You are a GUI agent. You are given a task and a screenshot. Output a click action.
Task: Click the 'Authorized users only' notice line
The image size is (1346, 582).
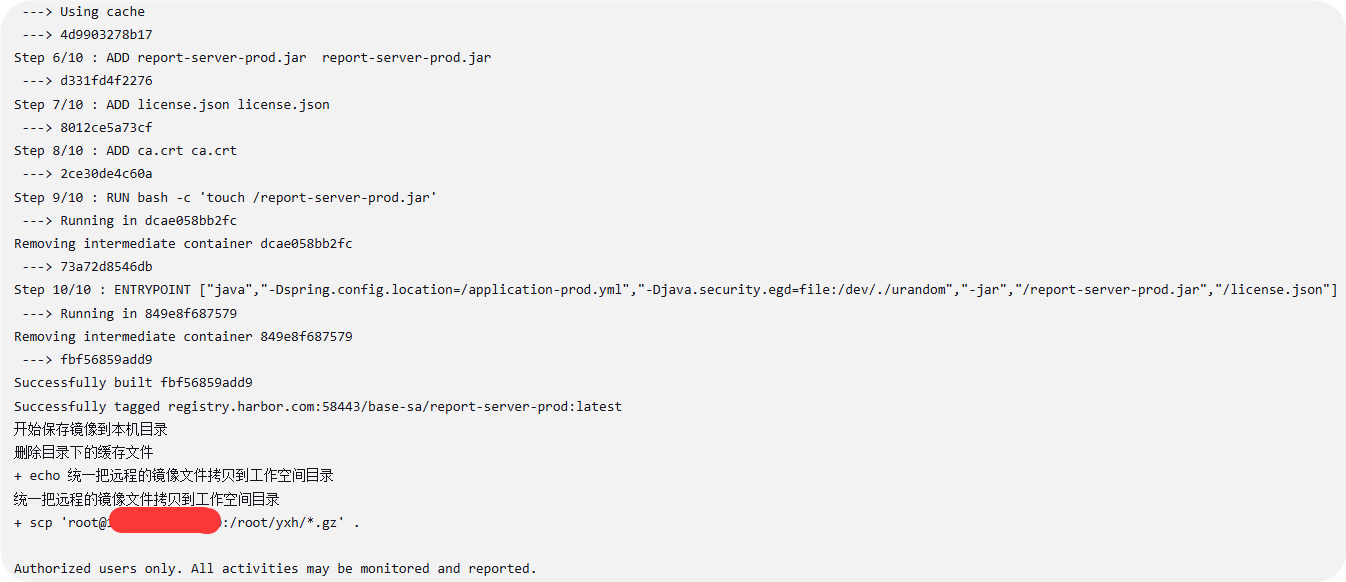(275, 568)
